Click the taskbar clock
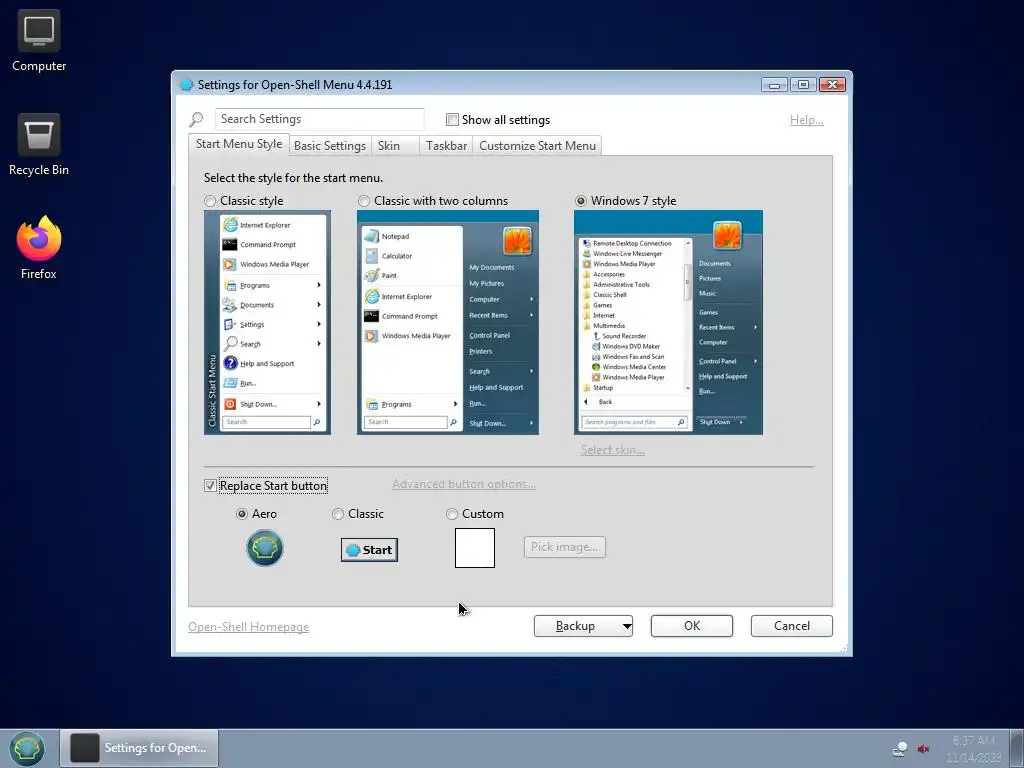 [x=973, y=748]
